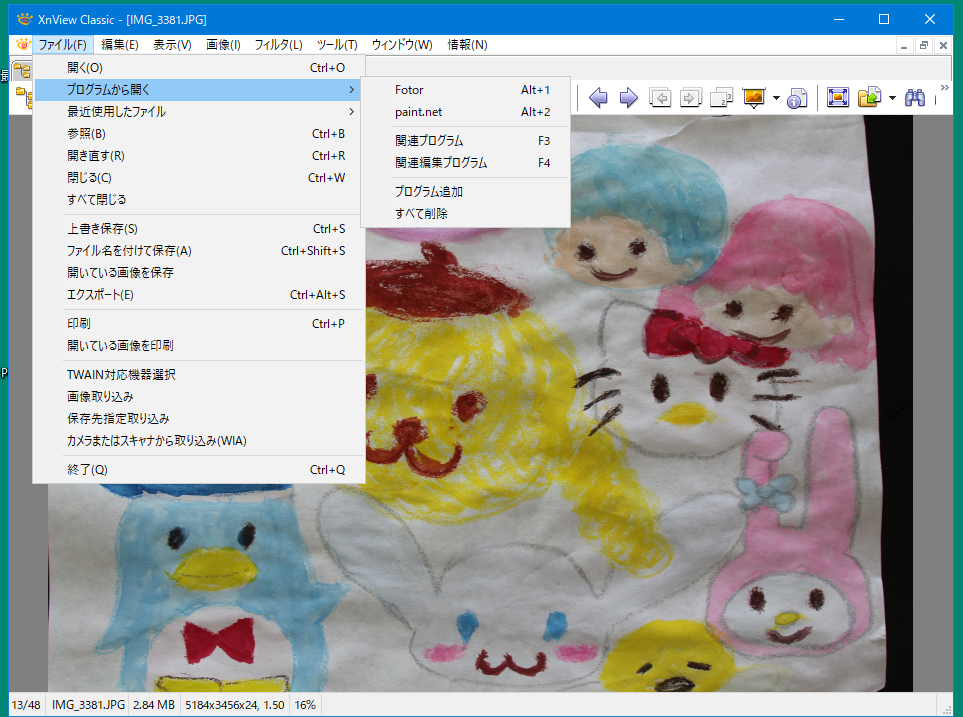Screen dimensions: 963x717
Task: Select 関連編集プログラム submenu entry
Action: click(x=466, y=163)
